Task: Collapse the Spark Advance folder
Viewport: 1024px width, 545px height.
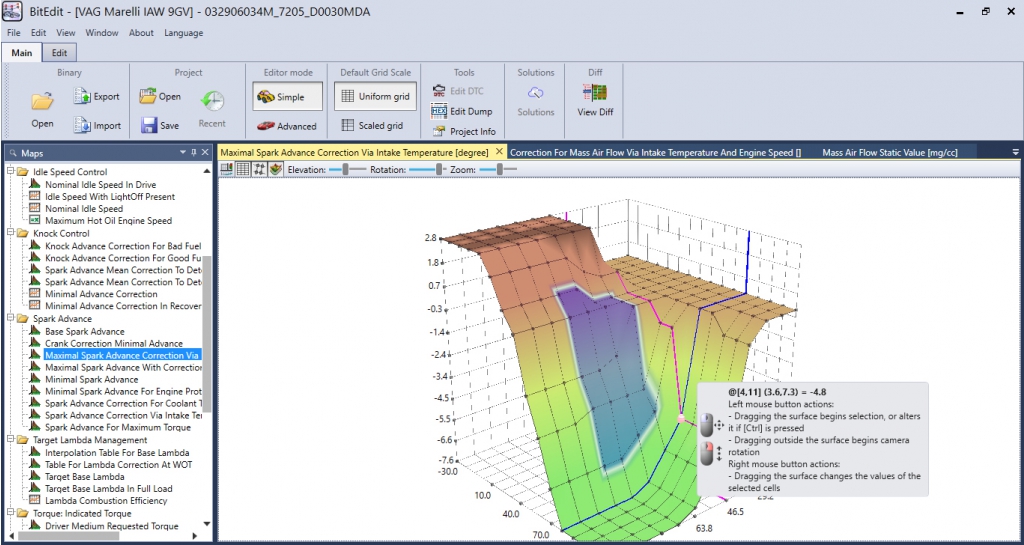Action: point(10,319)
